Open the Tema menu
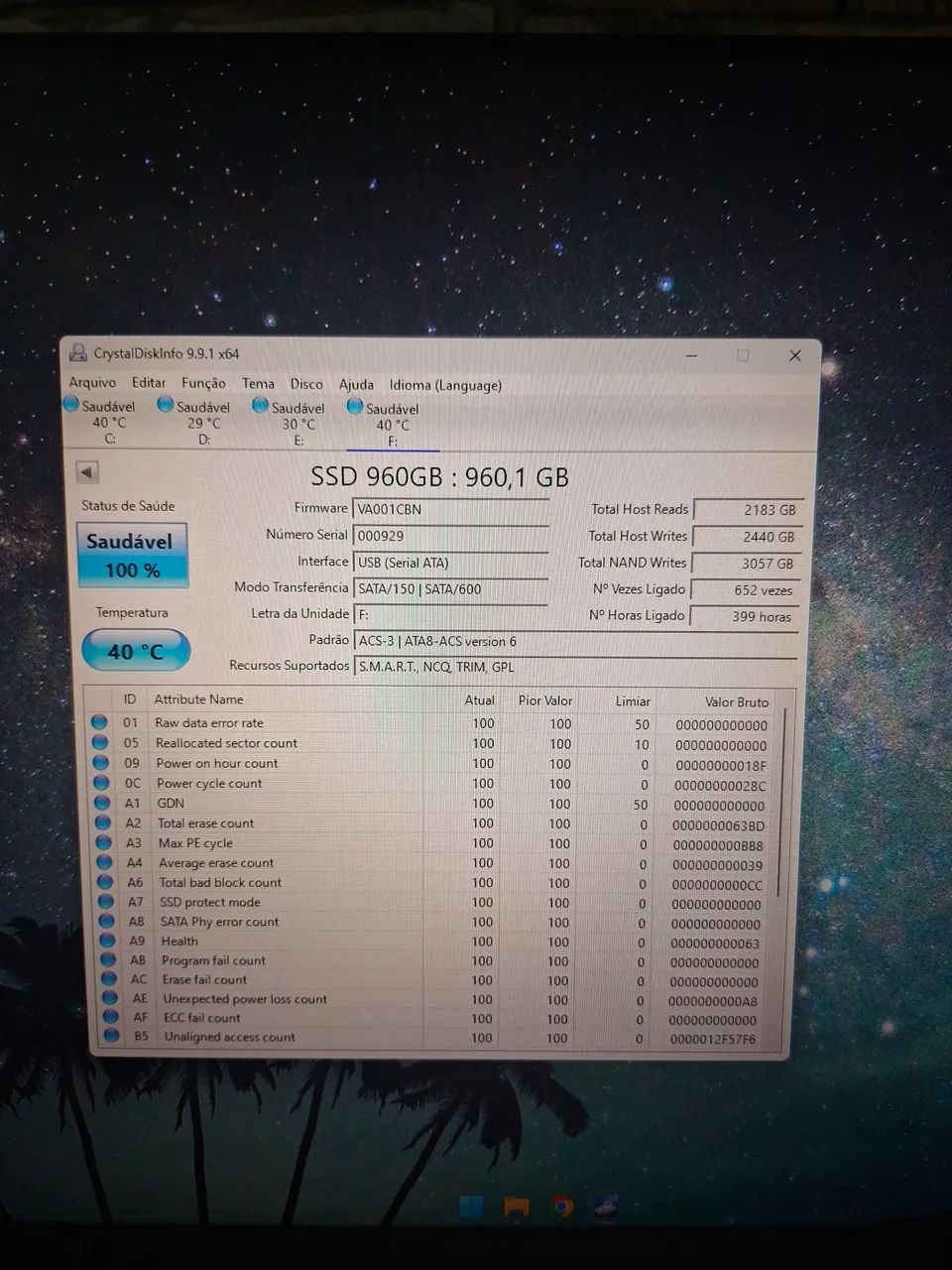Viewport: 952px width, 1270px height. [x=258, y=383]
